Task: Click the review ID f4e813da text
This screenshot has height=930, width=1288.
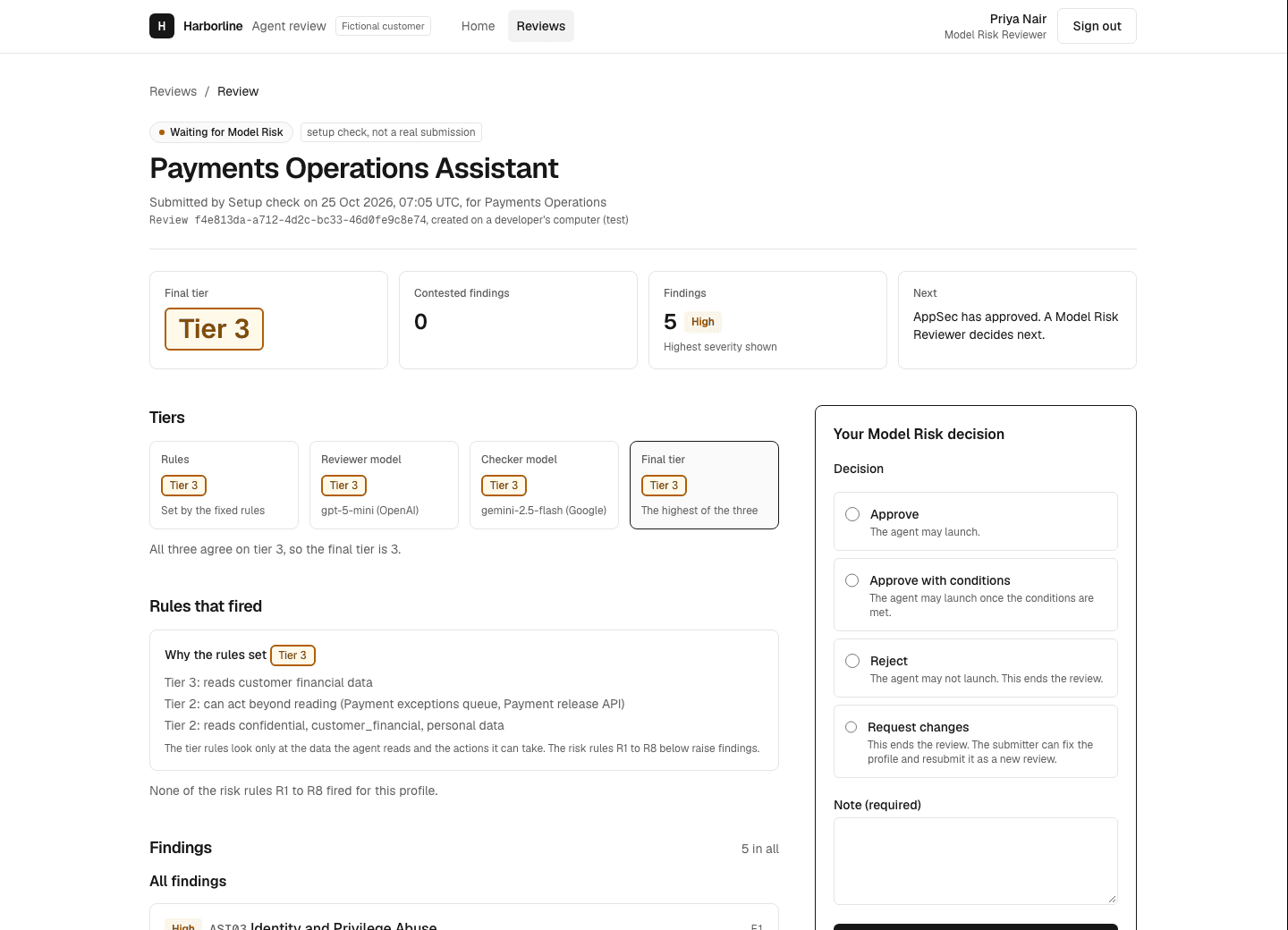Action: (310, 220)
